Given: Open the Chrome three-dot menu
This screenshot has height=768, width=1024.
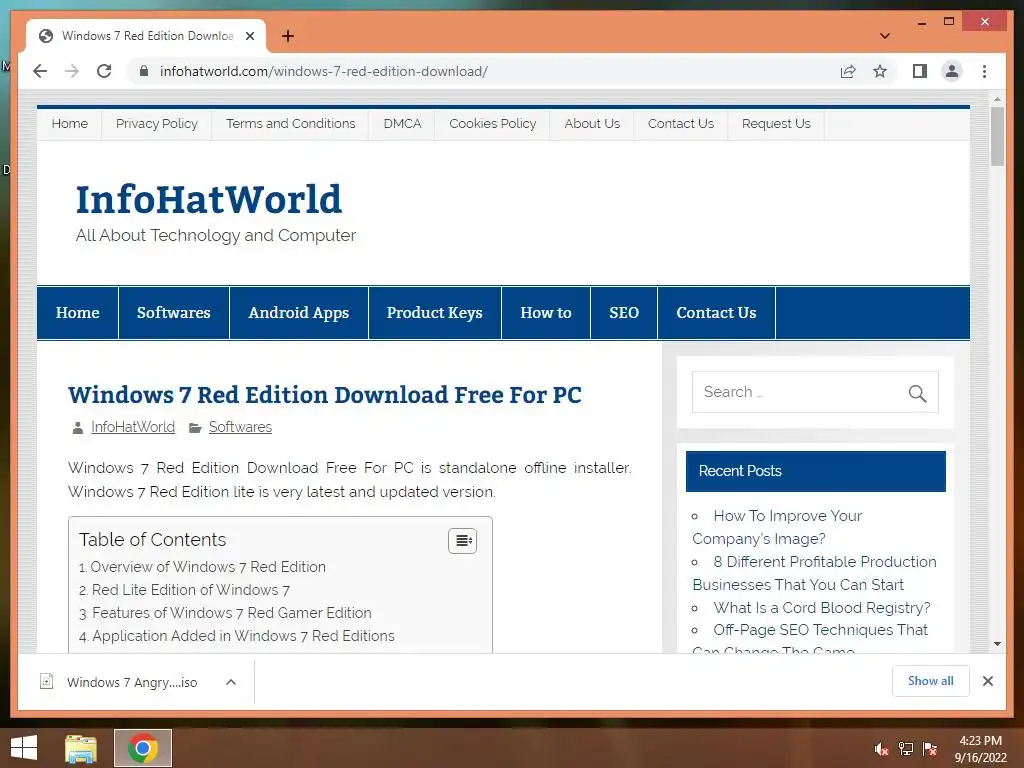Looking at the screenshot, I should tap(984, 71).
